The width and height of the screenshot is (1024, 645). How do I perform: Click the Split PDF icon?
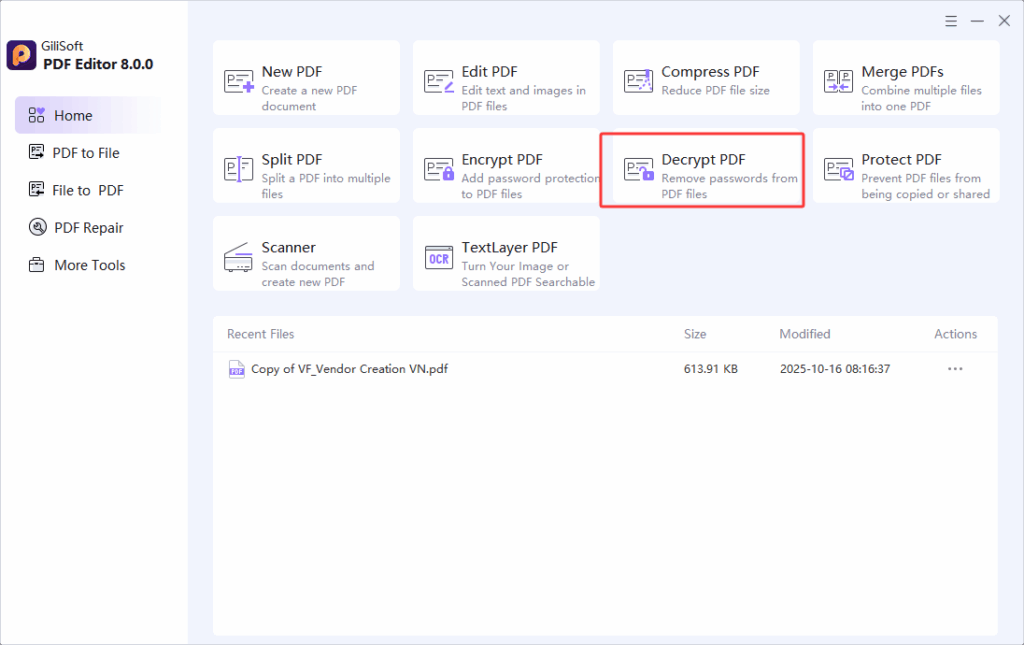239,169
